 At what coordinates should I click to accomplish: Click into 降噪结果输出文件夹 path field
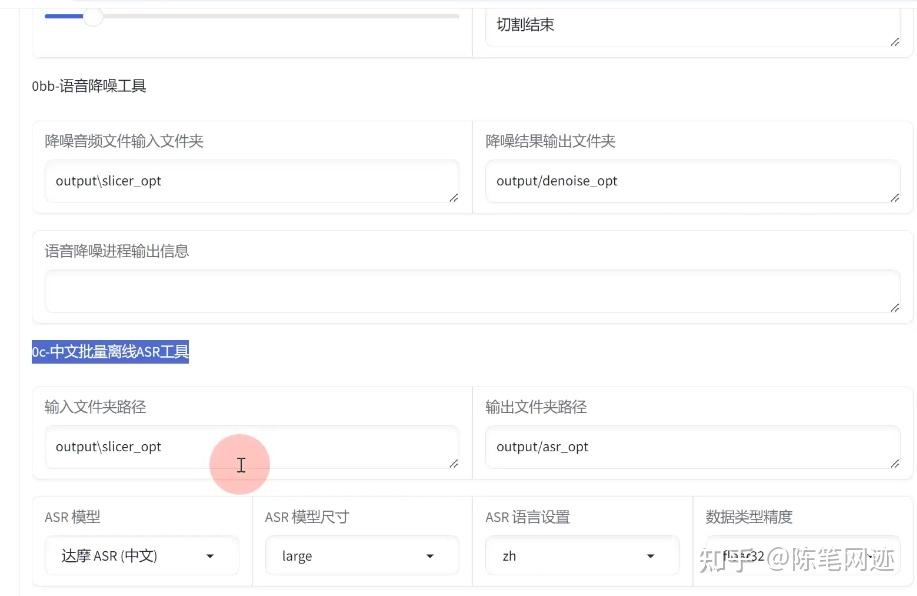coord(690,181)
